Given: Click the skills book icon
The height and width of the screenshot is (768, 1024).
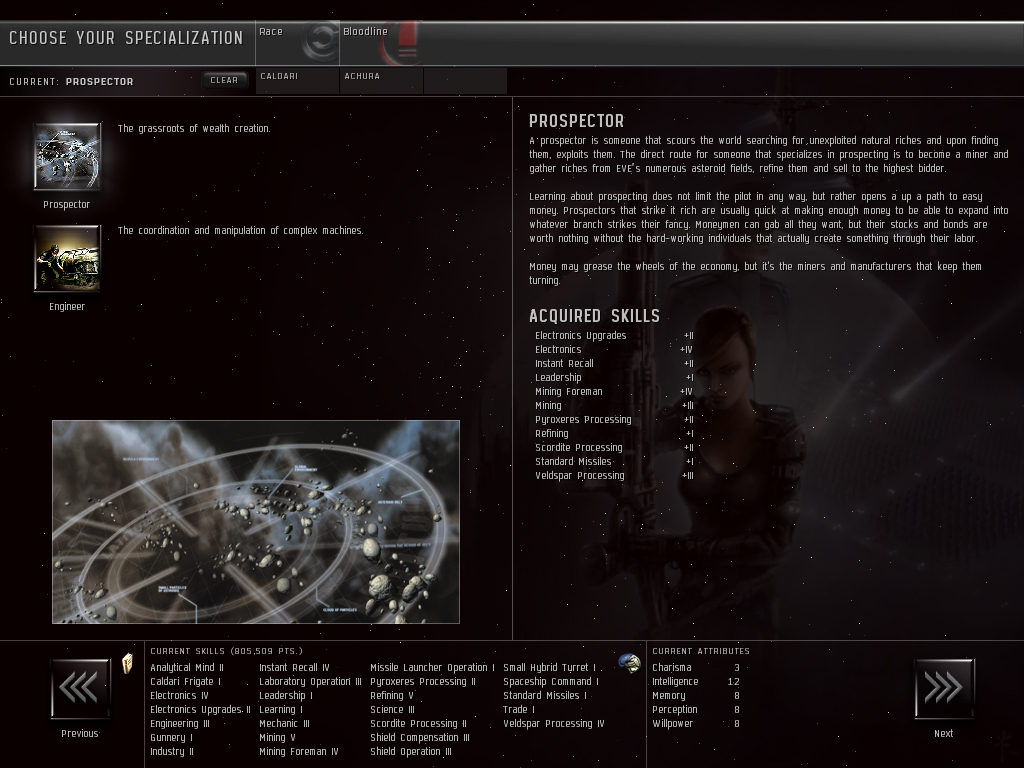Looking at the screenshot, I should pos(128,664).
